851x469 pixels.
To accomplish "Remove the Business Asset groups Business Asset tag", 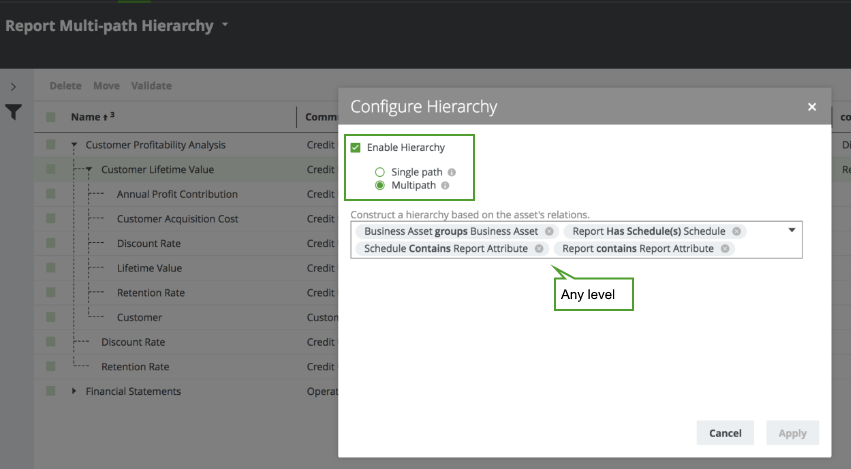I will (x=549, y=231).
